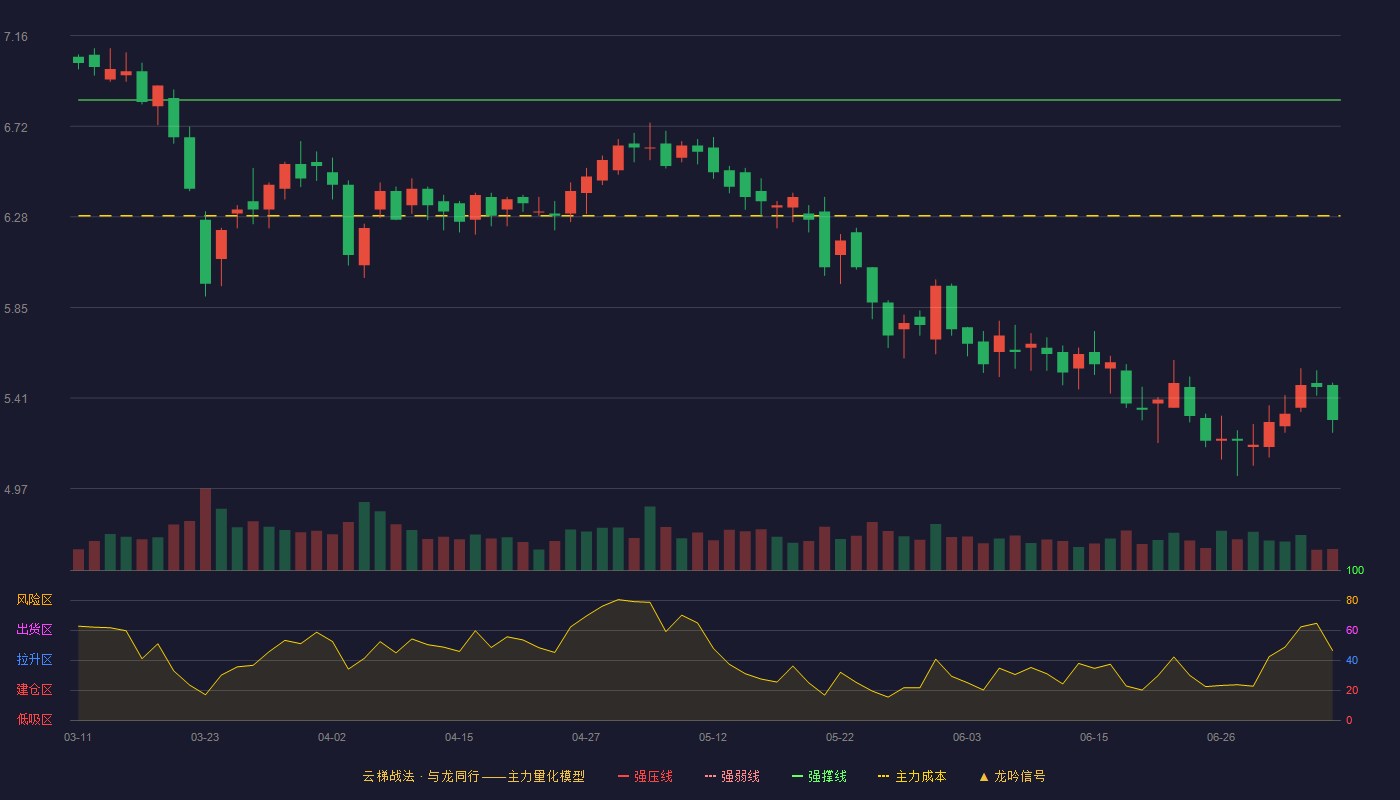
Task: Toggle the 龙吟信号 legend item
Action: [x=1012, y=776]
